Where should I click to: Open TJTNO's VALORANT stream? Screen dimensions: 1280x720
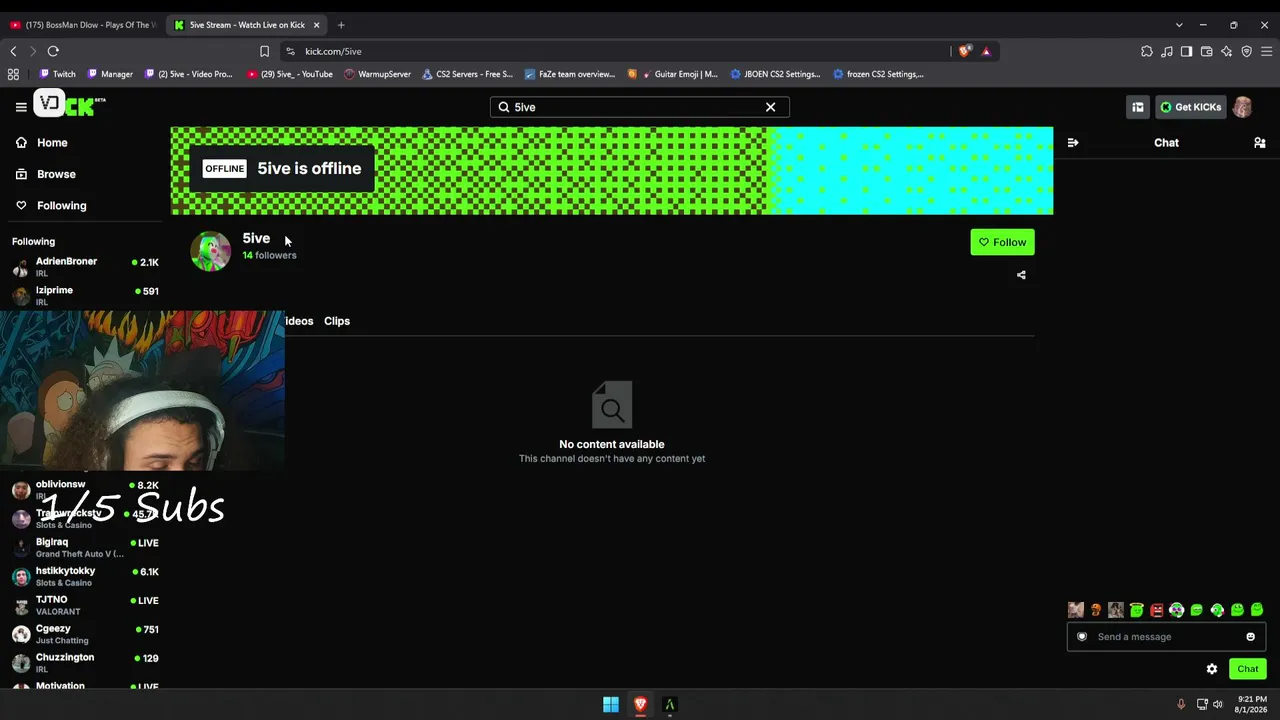[x=85, y=605]
